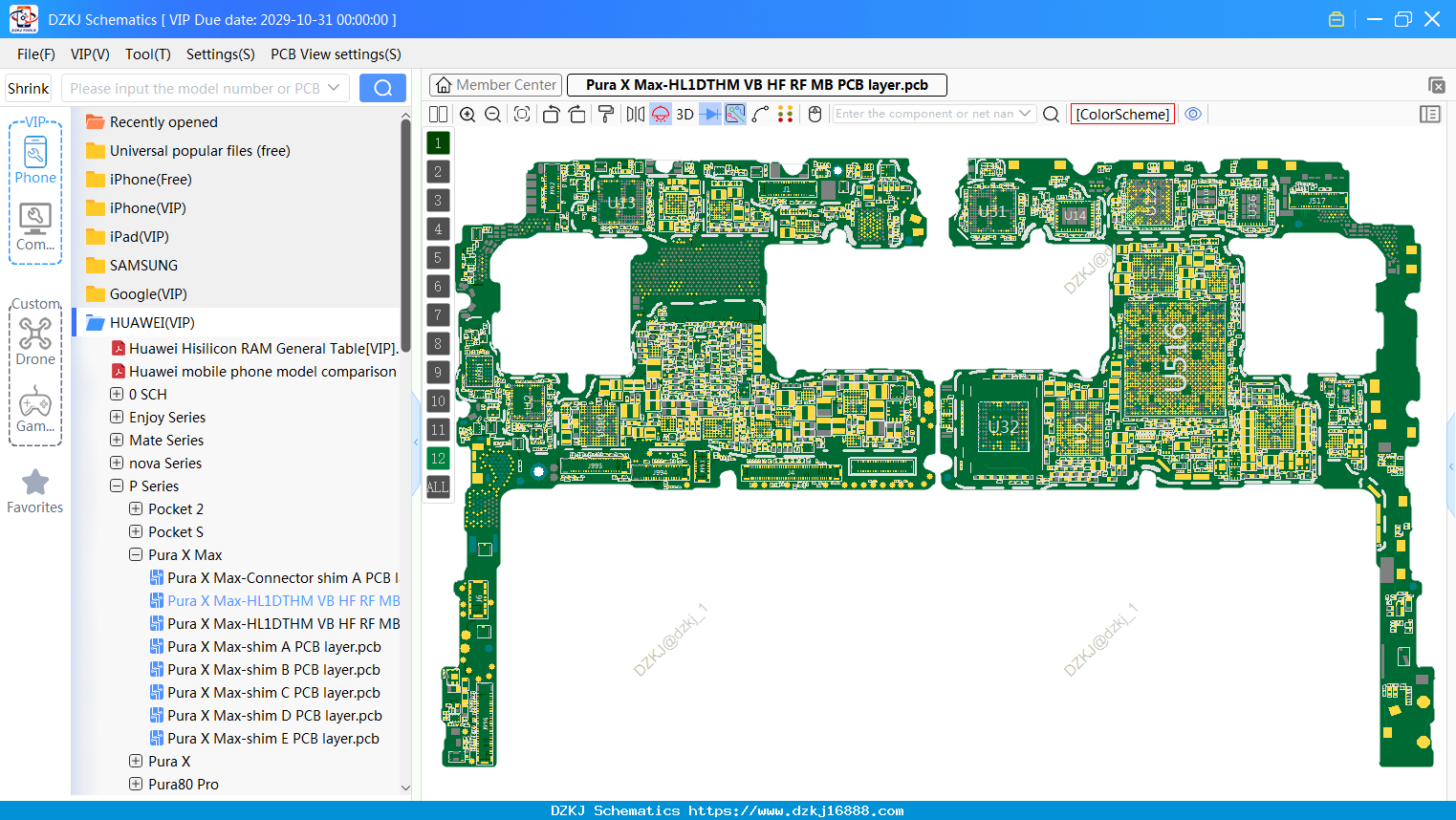Screen dimensions: 1456x820
Task: Open the File(F) menu
Action: pyautogui.click(x=36, y=54)
